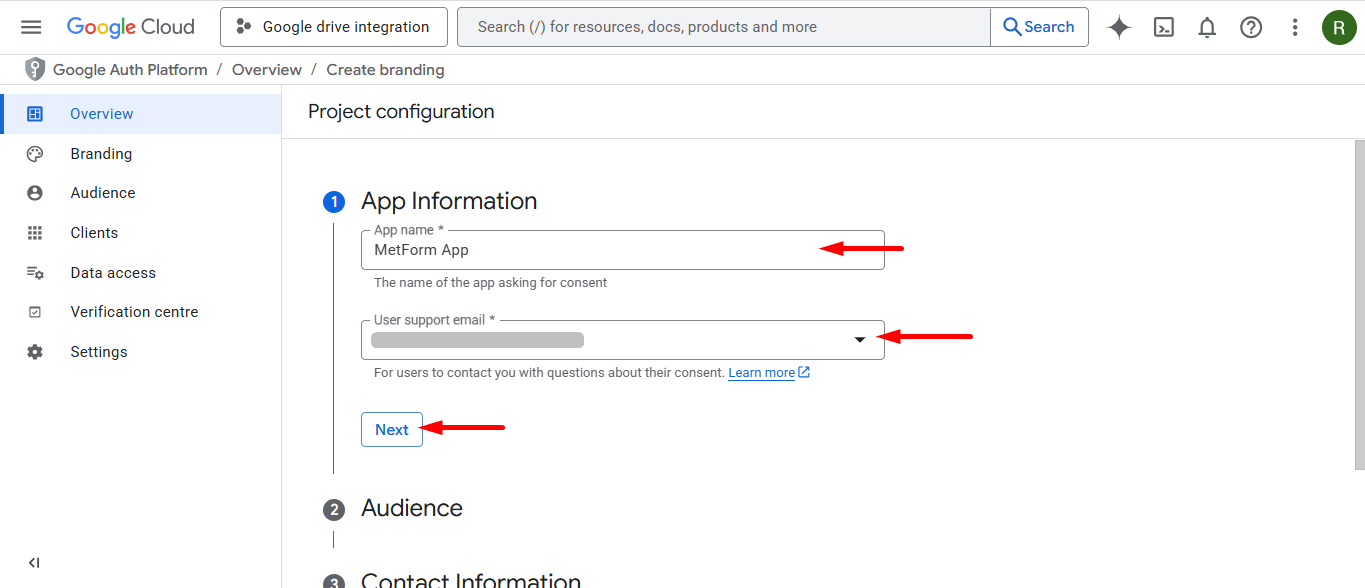Open Gemini assistant from the top bar
The width and height of the screenshot is (1365, 588).
click(1118, 27)
